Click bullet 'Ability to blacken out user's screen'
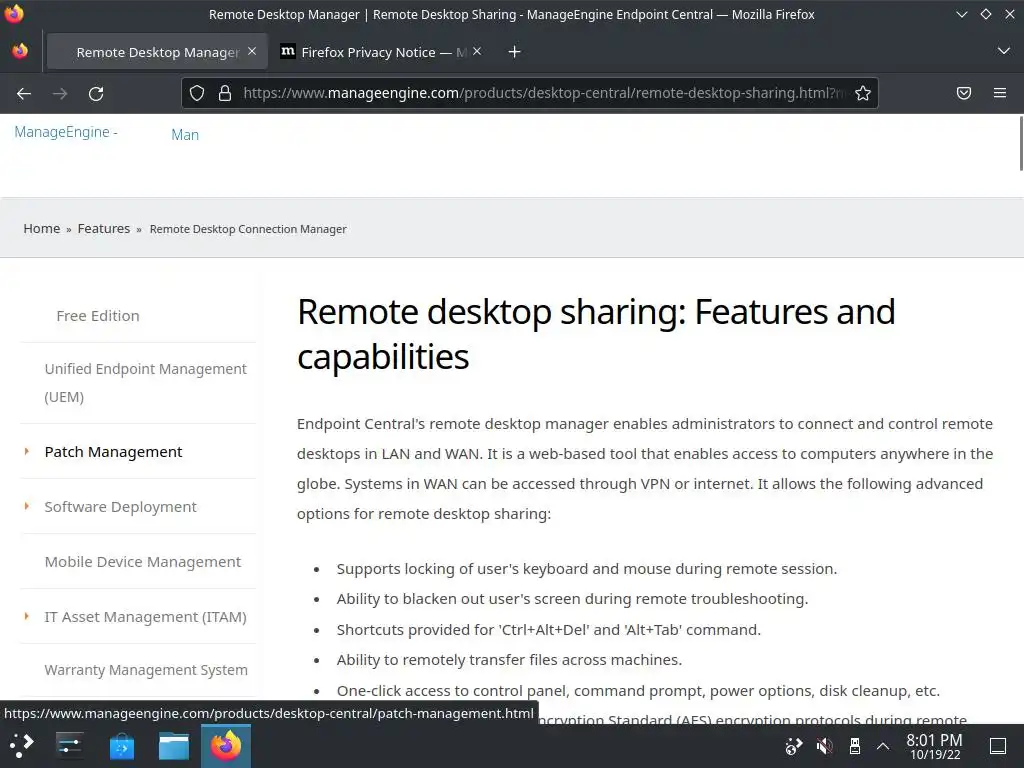The width and height of the screenshot is (1024, 768). point(572,599)
